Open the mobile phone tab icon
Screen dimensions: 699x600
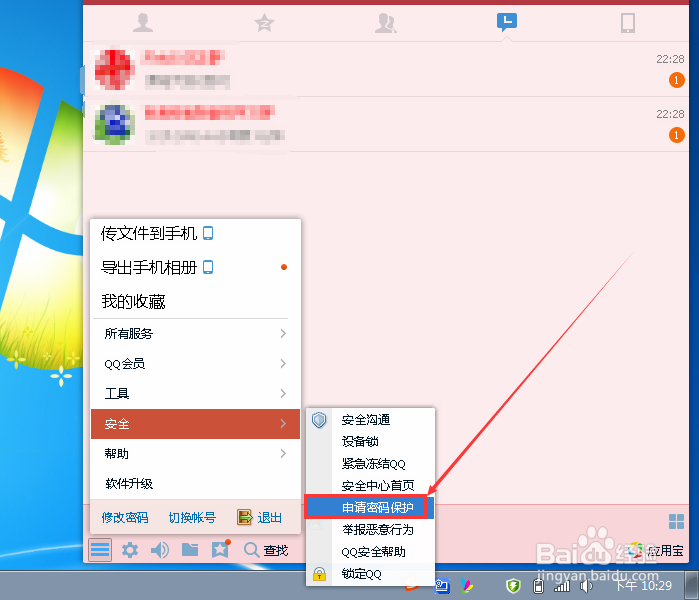coord(628,23)
